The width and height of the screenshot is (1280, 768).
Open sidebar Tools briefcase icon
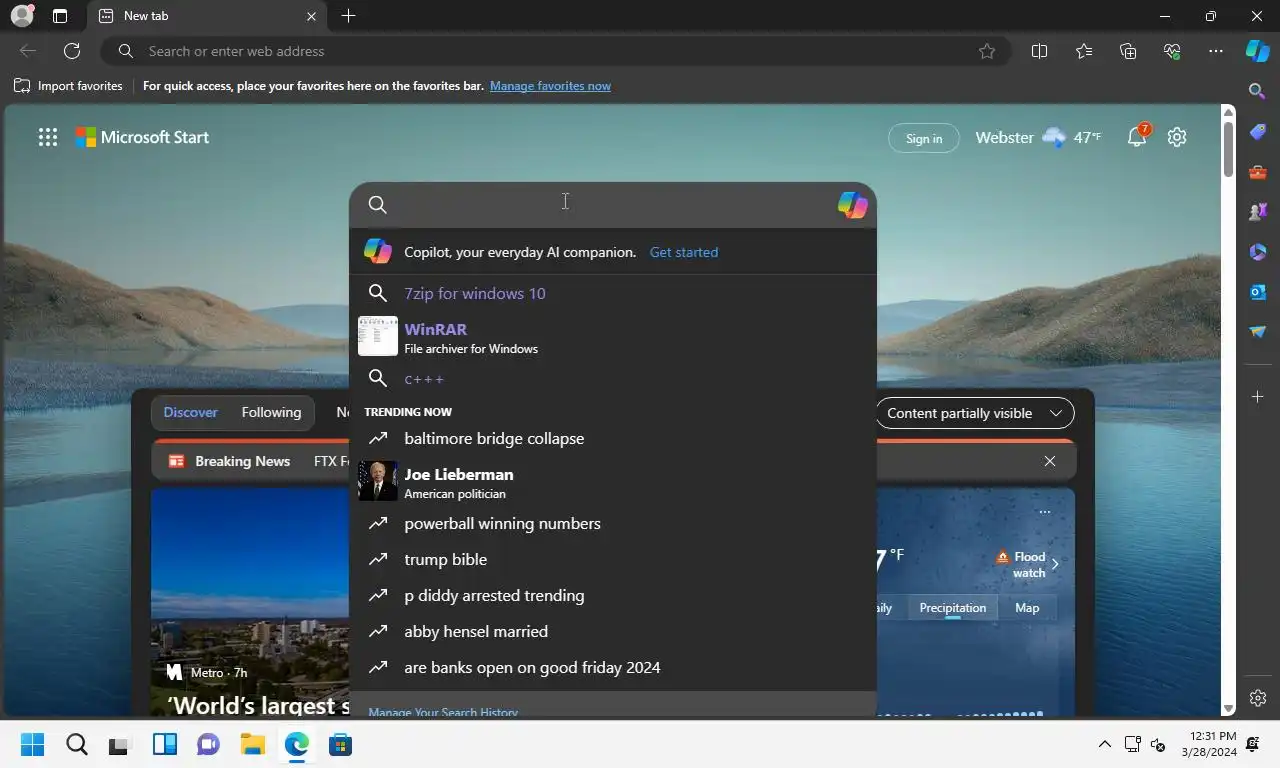point(1258,172)
